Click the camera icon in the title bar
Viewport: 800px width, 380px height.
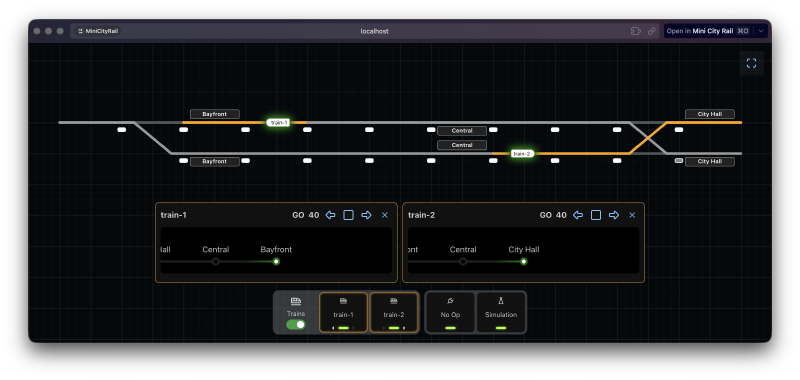coord(636,31)
